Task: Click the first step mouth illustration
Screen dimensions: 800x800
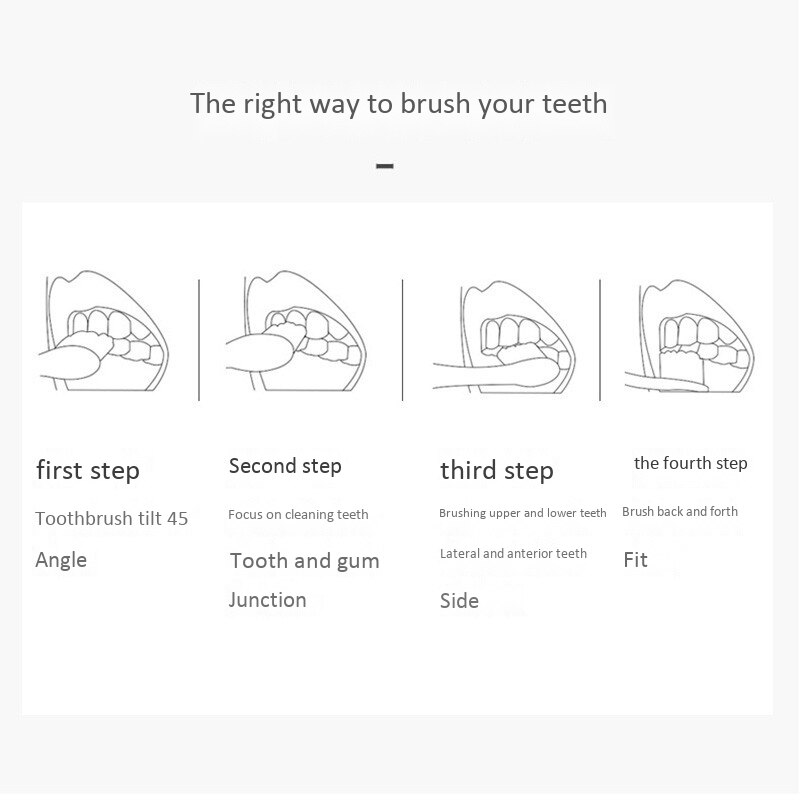Action: (104, 331)
